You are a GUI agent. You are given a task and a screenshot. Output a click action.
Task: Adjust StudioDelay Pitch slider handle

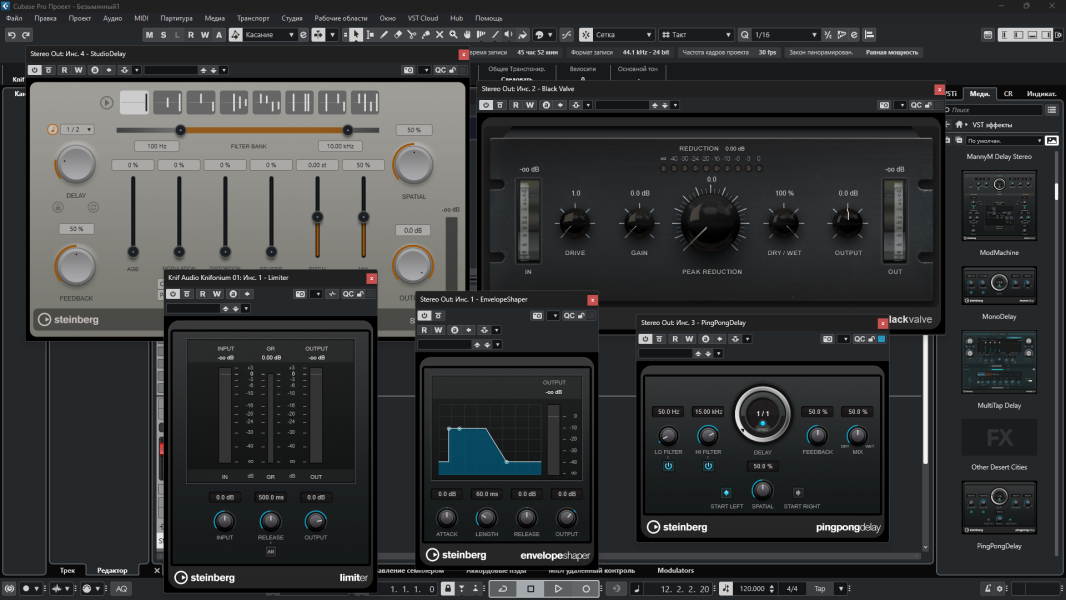317,217
